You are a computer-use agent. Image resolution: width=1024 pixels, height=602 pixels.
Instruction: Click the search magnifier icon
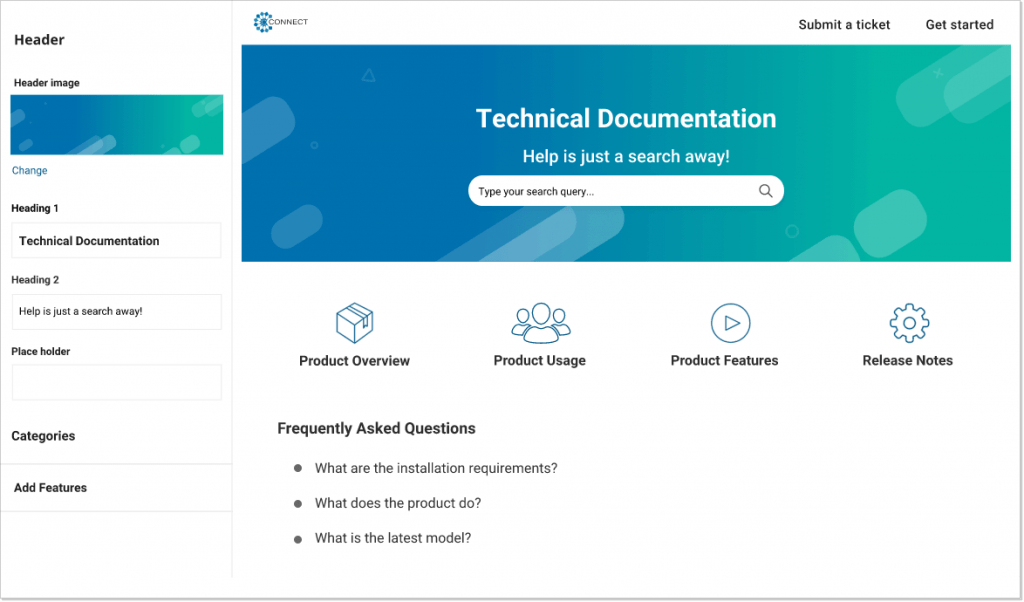point(765,190)
